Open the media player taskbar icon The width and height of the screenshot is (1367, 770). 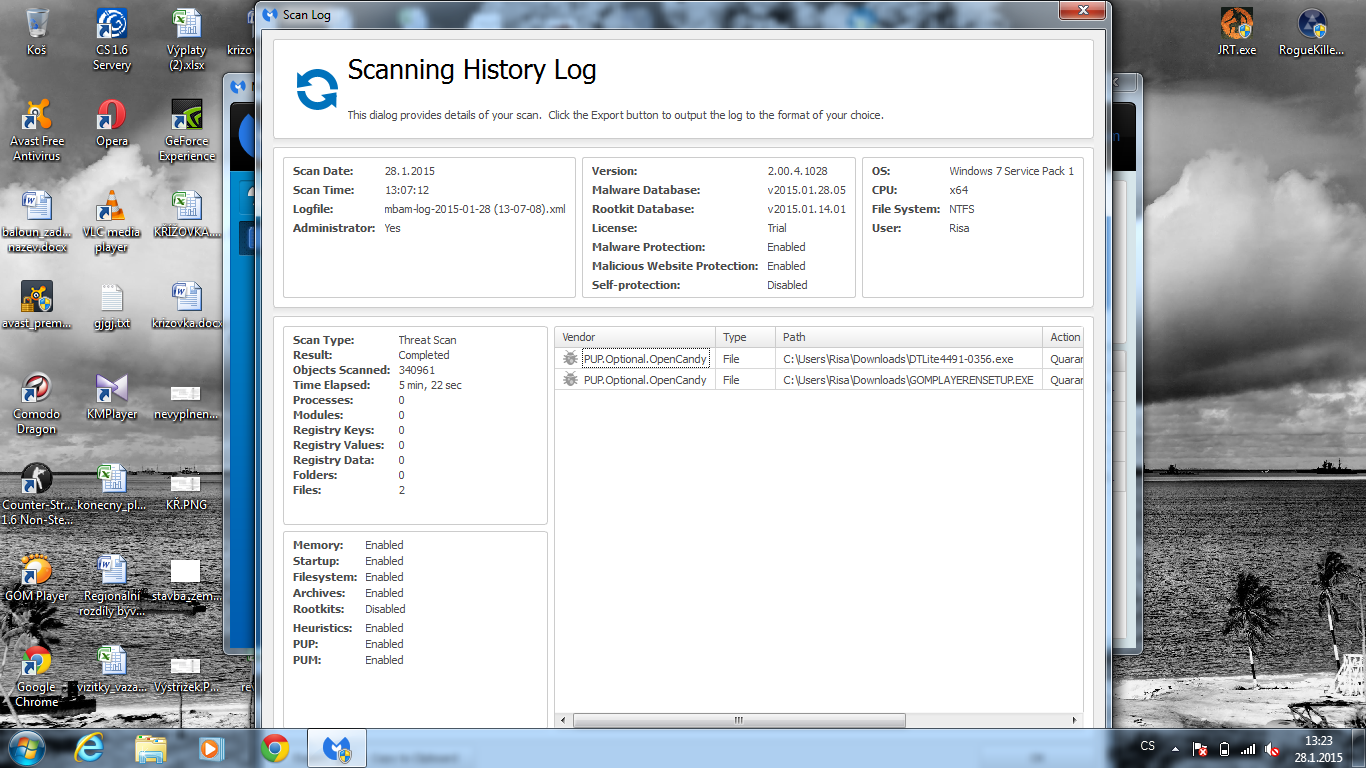pyautogui.click(x=211, y=748)
